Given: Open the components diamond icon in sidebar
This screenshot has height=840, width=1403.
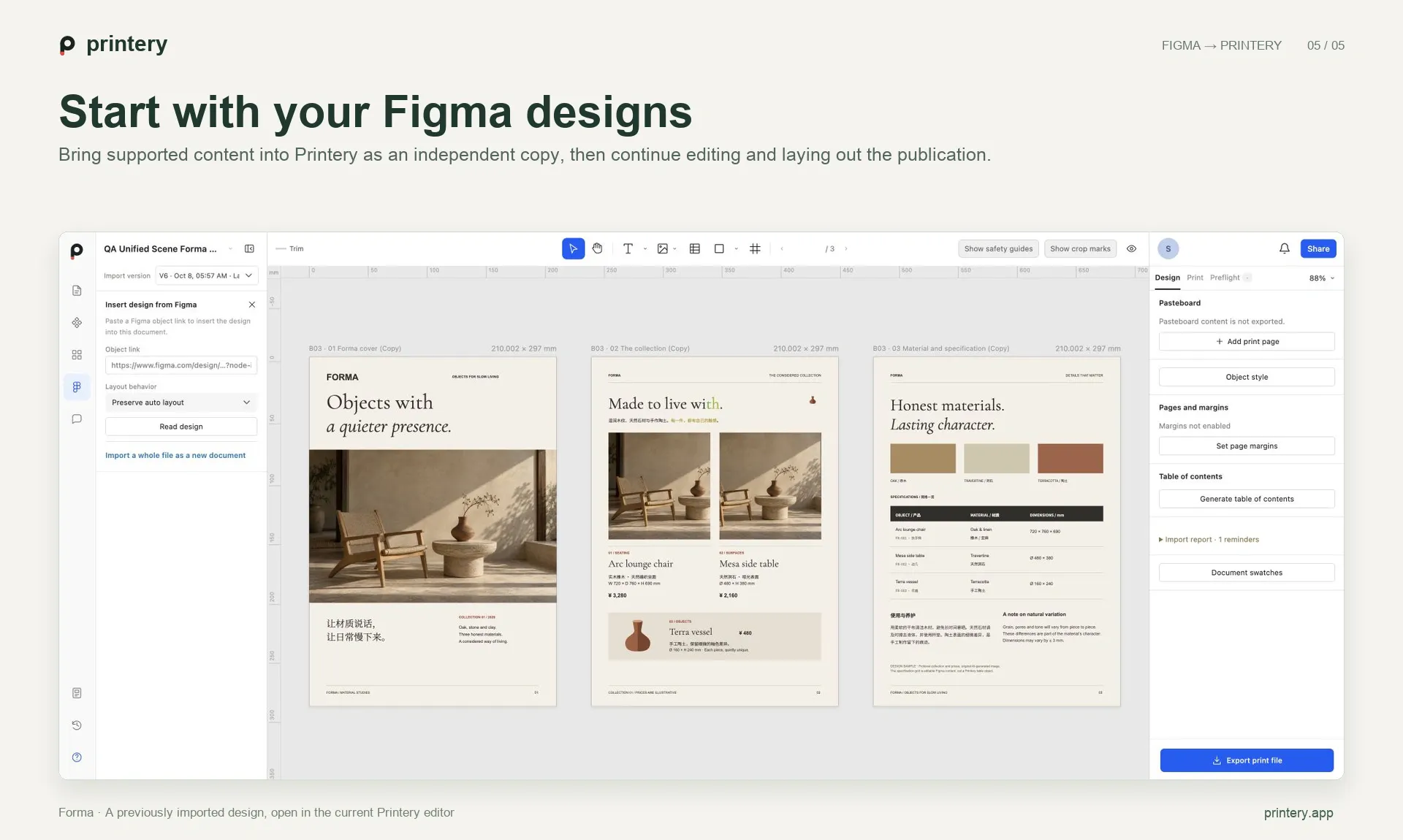Looking at the screenshot, I should (77, 323).
